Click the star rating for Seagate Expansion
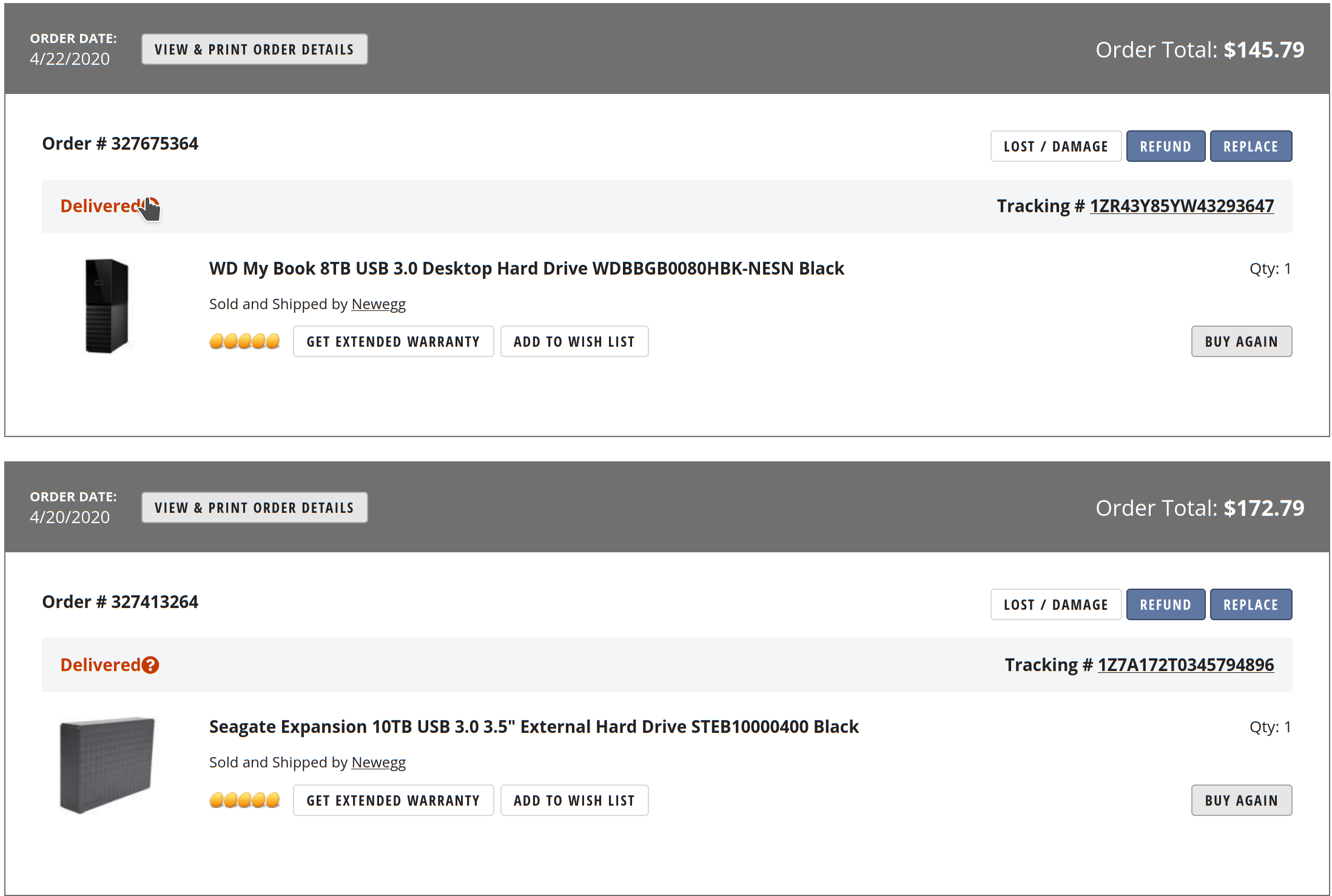Viewport: 1332px width, 896px height. 244,800
